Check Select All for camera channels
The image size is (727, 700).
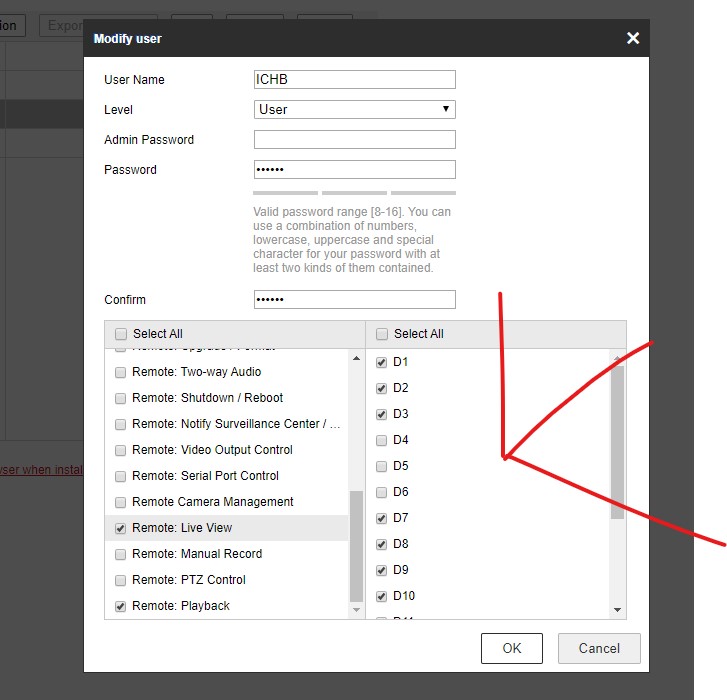[x=382, y=334]
